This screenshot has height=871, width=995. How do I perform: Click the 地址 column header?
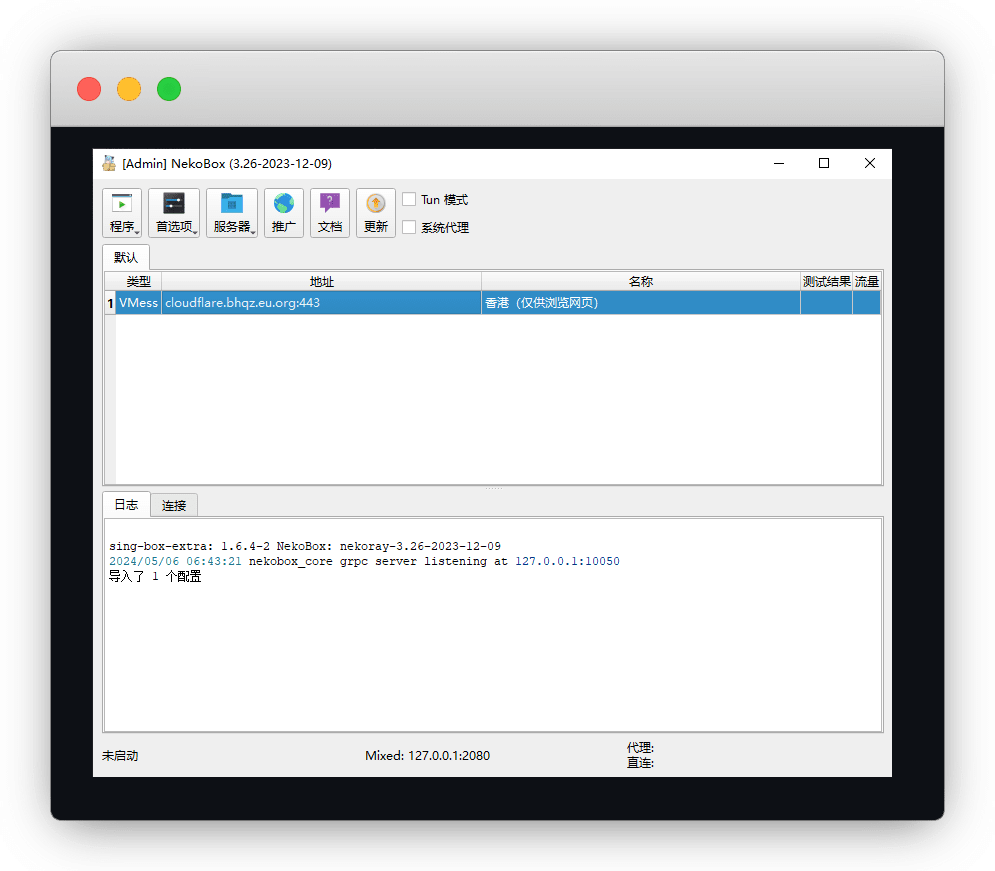click(x=321, y=282)
